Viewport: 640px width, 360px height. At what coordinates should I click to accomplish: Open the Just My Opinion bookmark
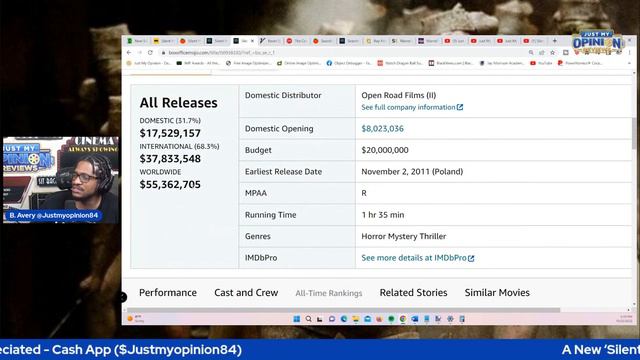149,63
